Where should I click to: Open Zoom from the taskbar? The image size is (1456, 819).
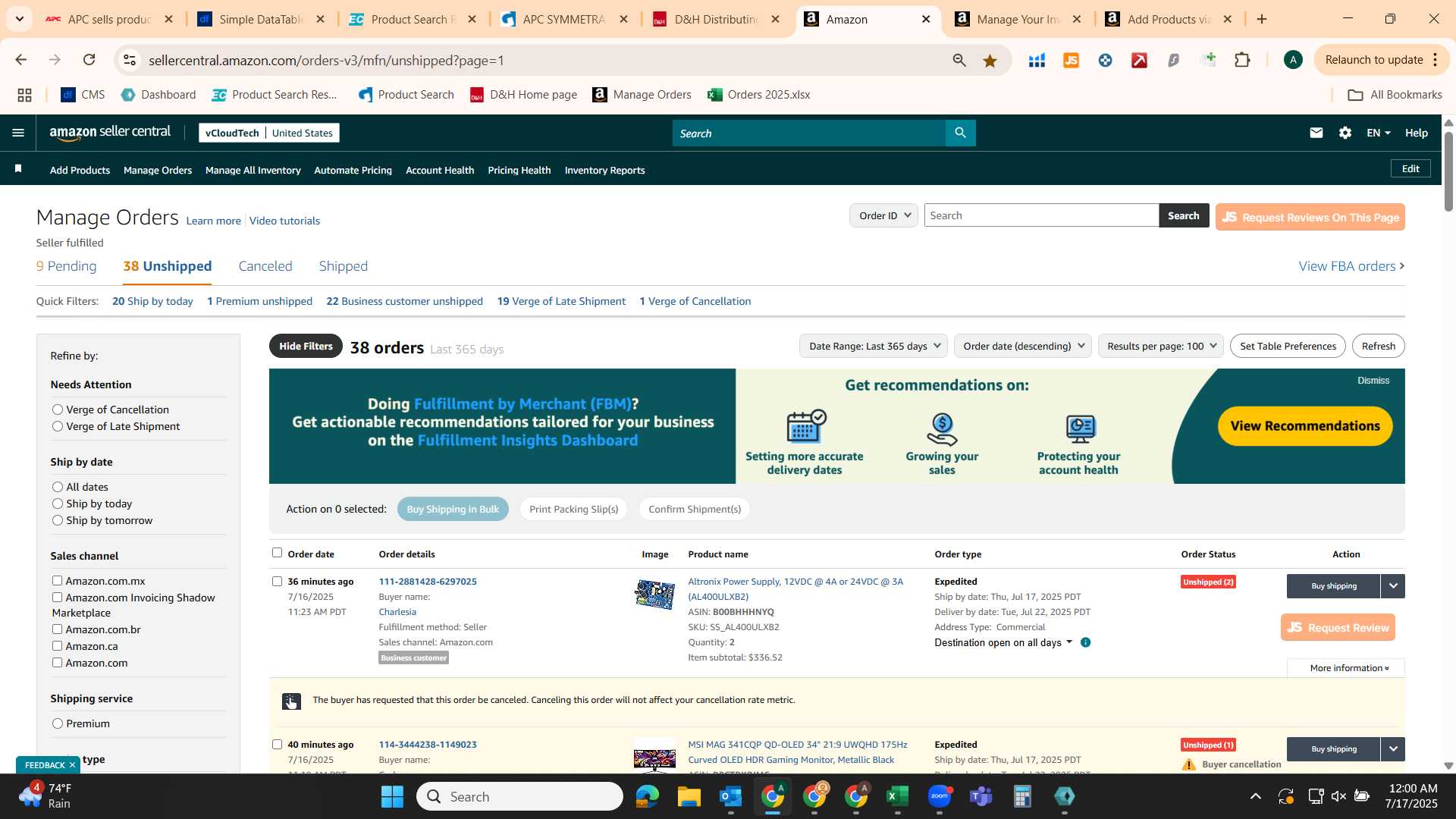pyautogui.click(x=940, y=796)
